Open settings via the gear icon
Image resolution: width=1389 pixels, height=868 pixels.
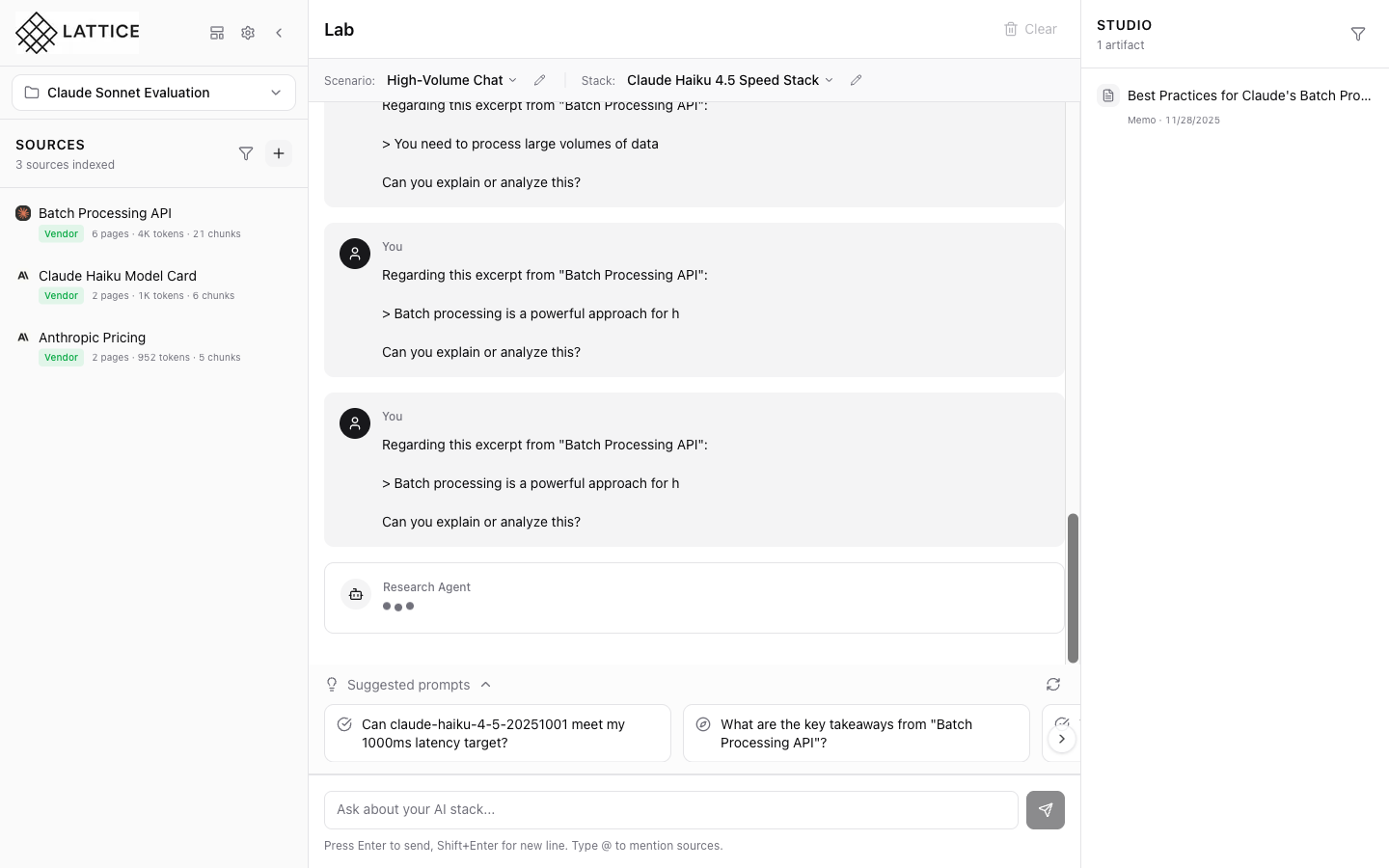pos(248,33)
